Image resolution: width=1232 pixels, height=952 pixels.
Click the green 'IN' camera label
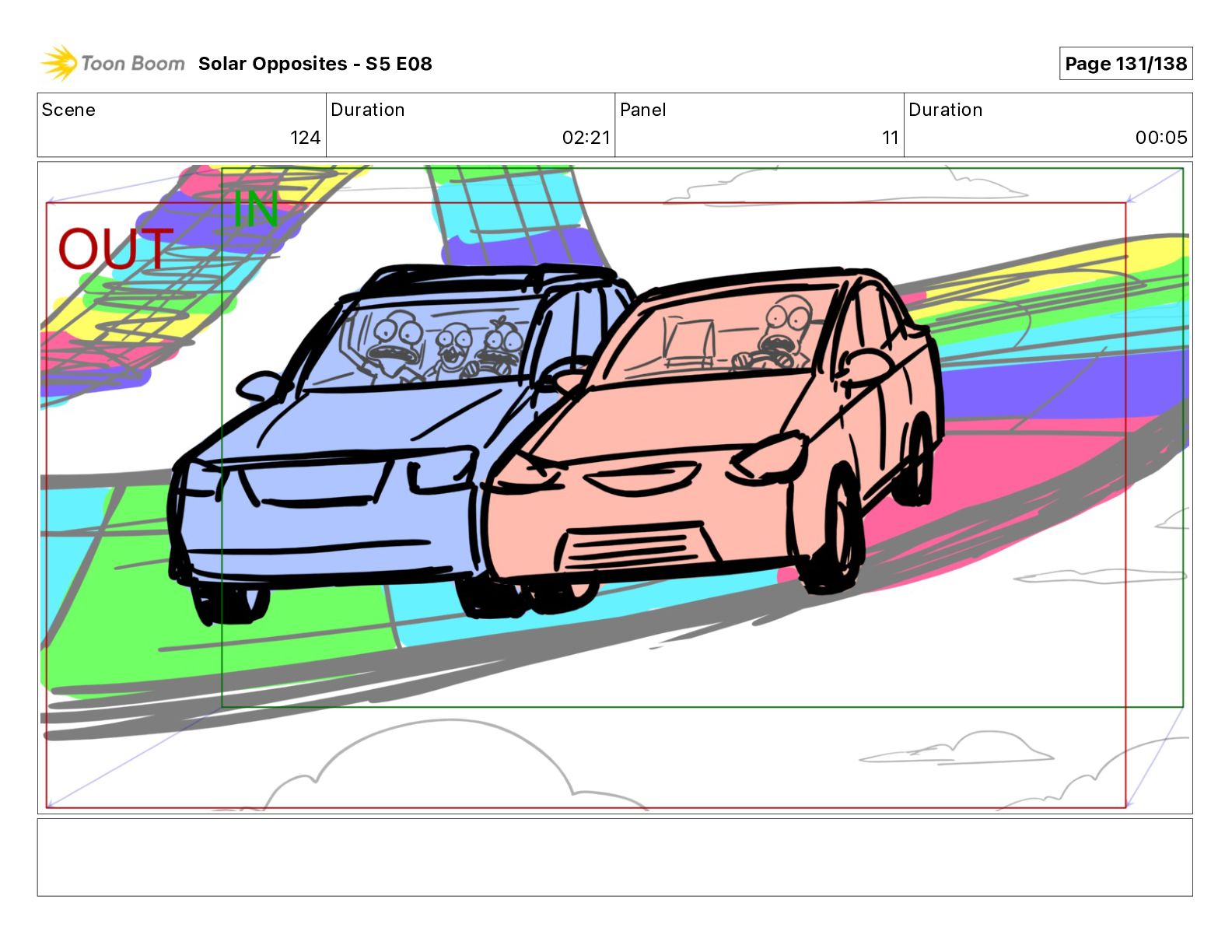click(x=256, y=209)
